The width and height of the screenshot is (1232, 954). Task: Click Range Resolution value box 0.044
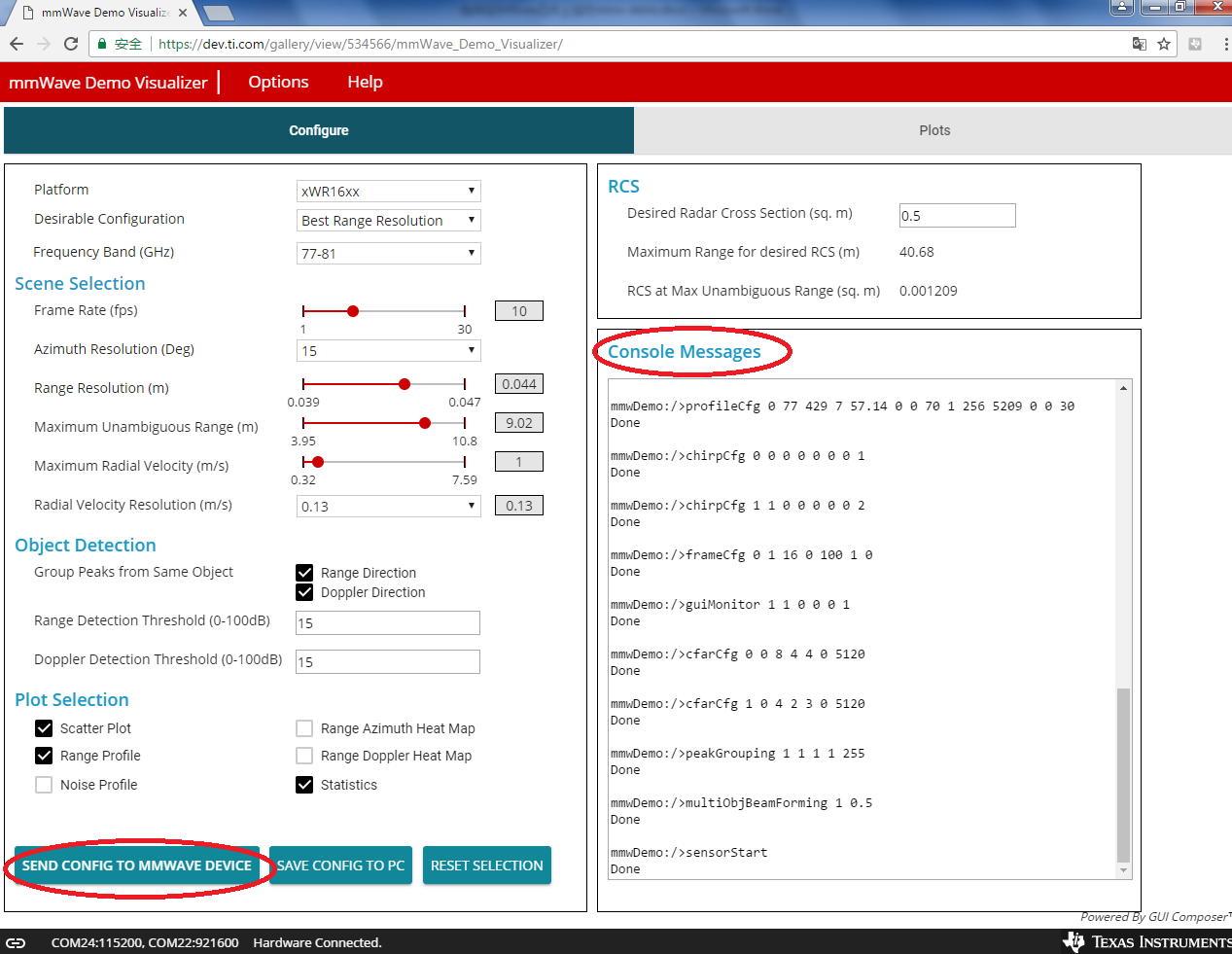tap(519, 384)
